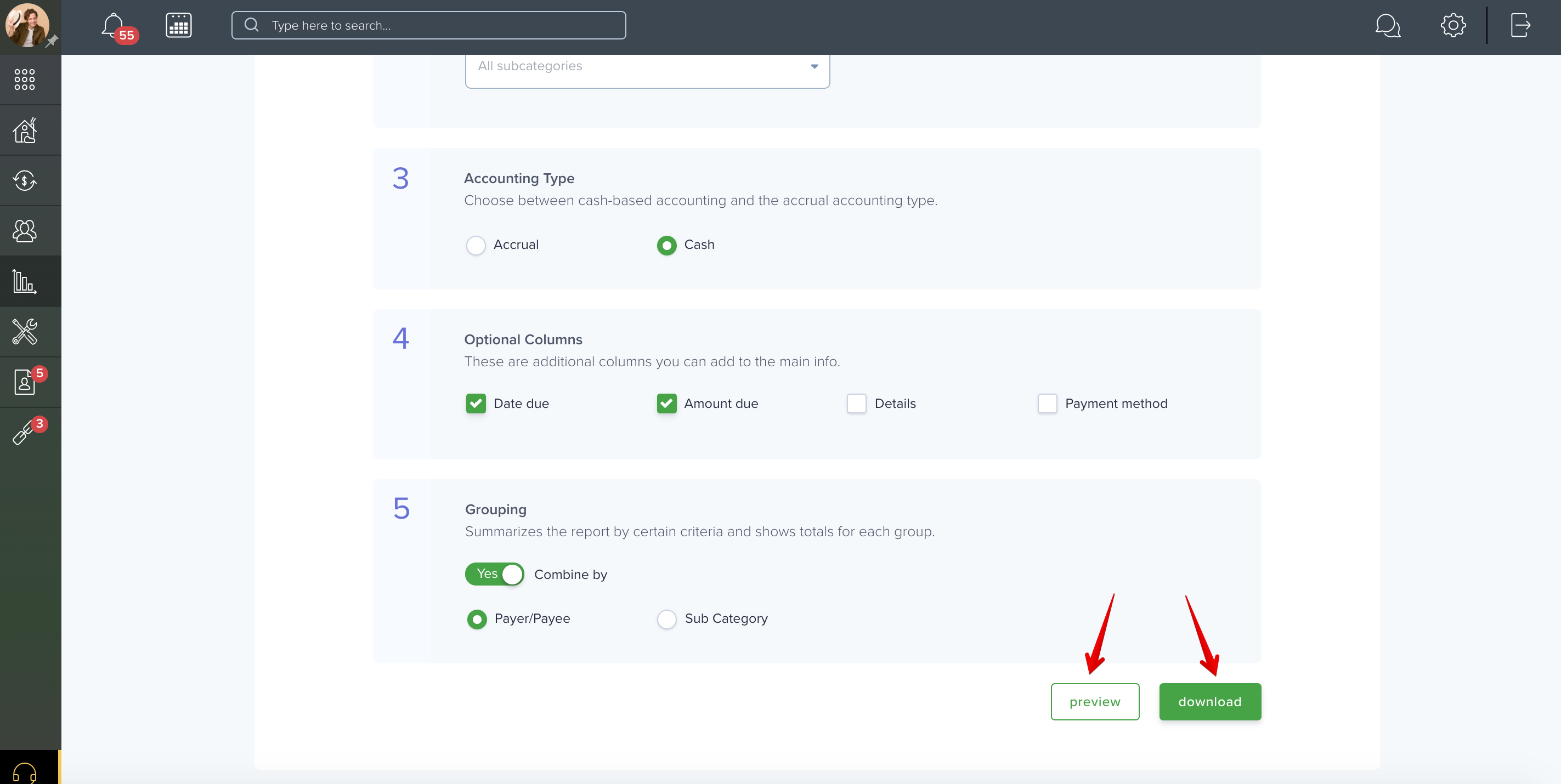Uncheck the Date due column

click(x=476, y=404)
